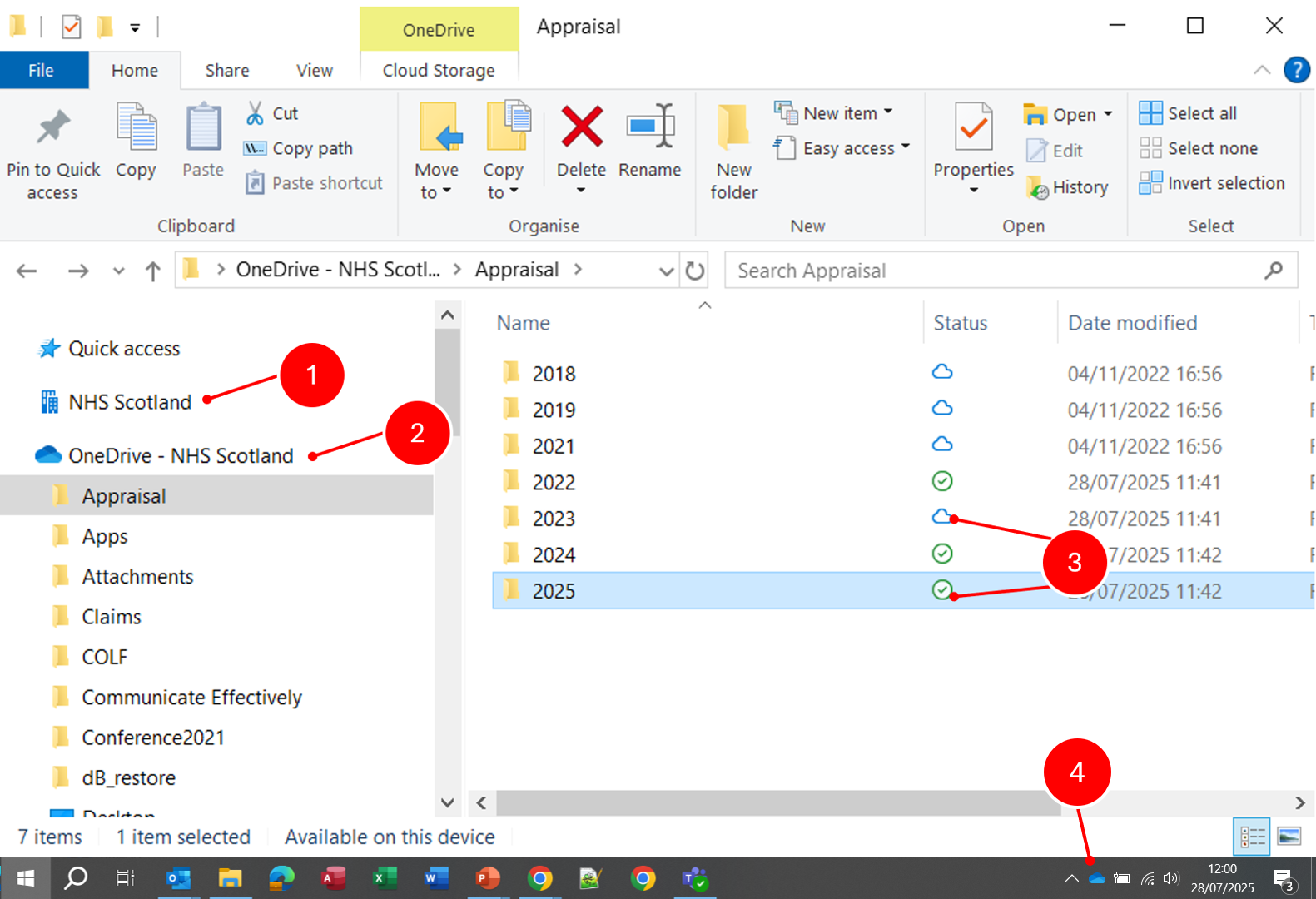Expand the address bar history dropdown
This screenshot has height=899, width=1316.
pyautogui.click(x=666, y=271)
